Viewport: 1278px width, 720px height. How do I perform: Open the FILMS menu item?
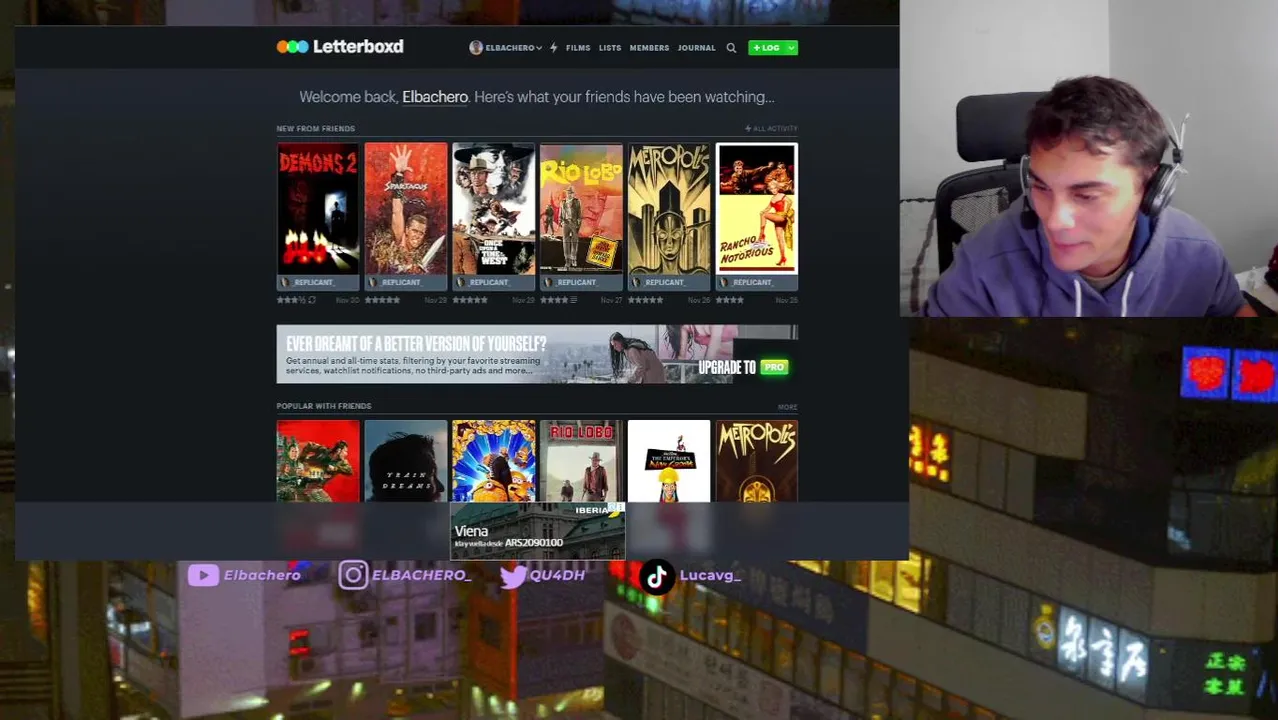point(578,48)
